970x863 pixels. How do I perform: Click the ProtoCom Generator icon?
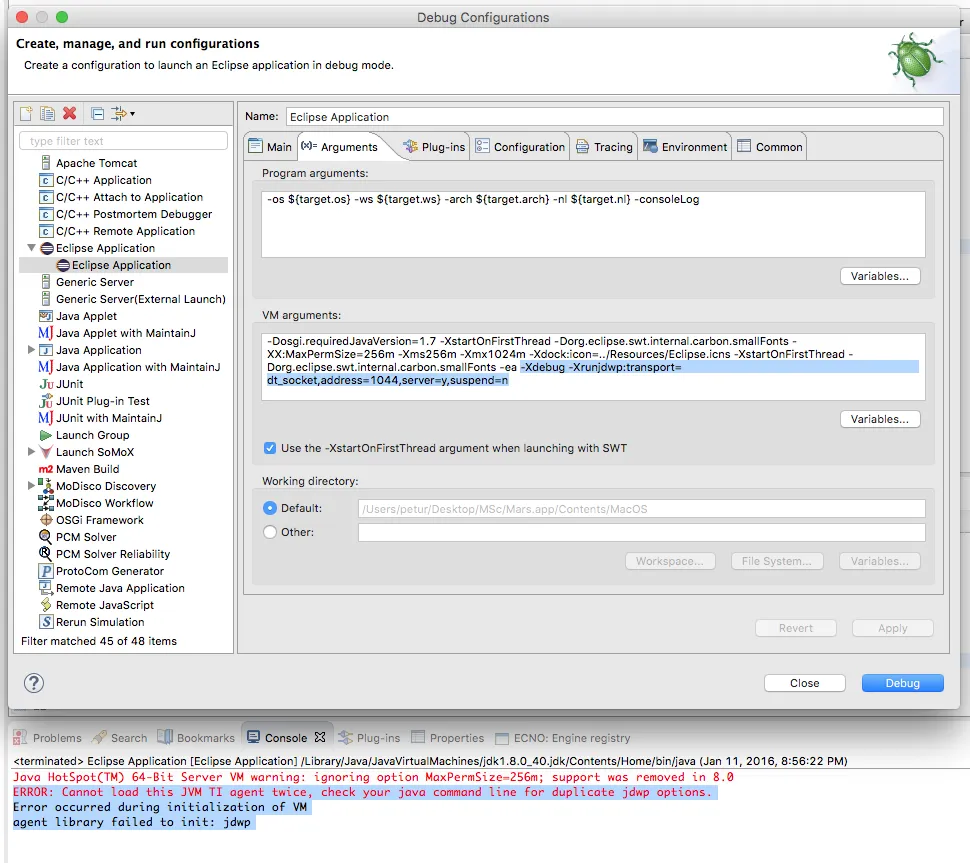click(46, 571)
